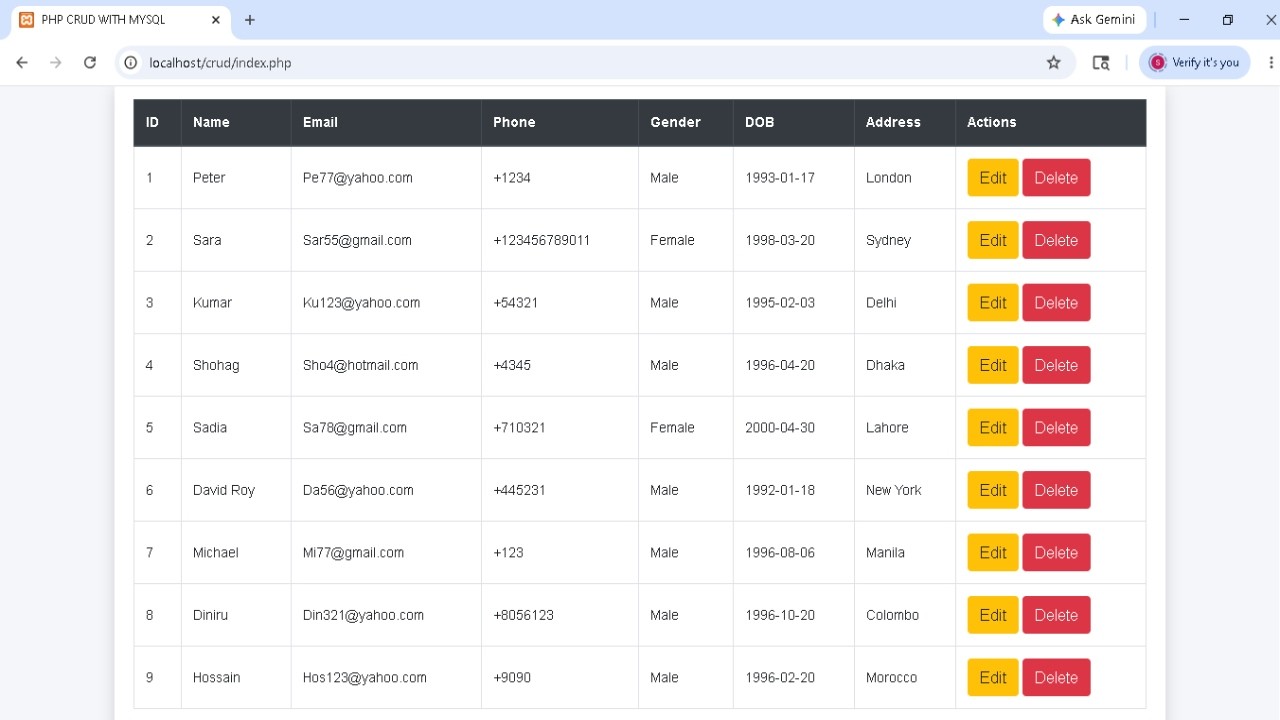Delete the David Roy record
Screen dimensions: 1280x720
pyautogui.click(x=1056, y=490)
